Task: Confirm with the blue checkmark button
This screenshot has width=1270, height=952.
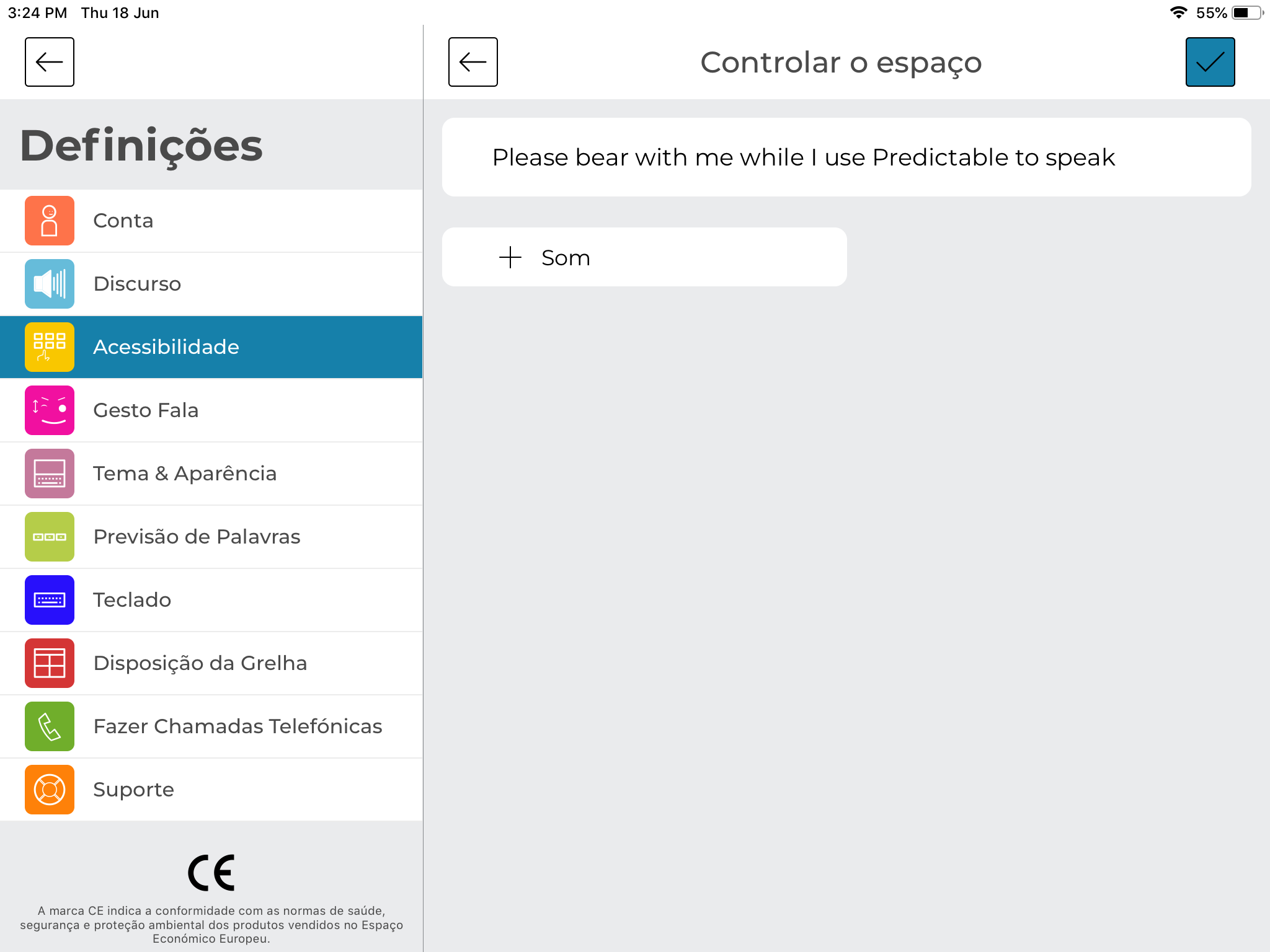Action: [x=1210, y=62]
